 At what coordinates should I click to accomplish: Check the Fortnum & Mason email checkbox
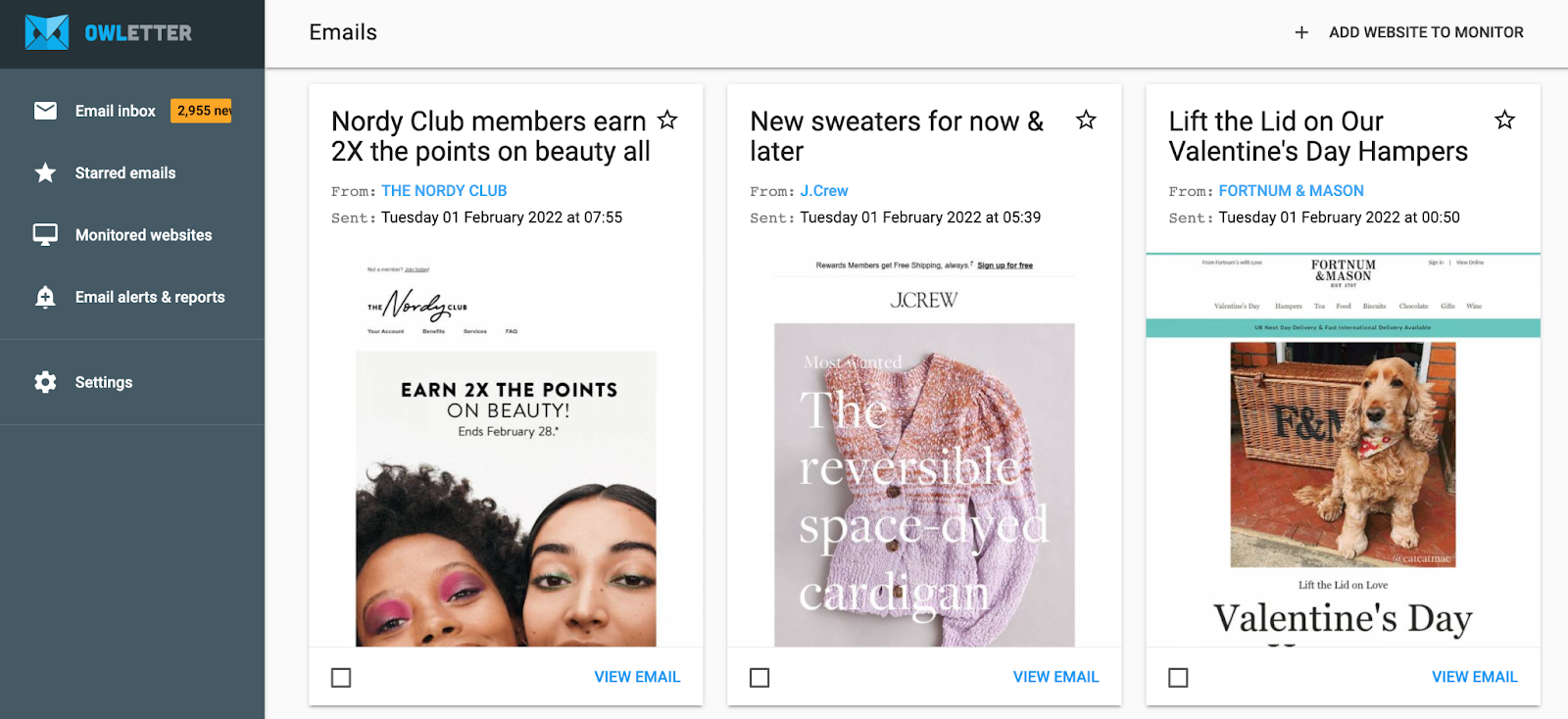pos(1178,678)
